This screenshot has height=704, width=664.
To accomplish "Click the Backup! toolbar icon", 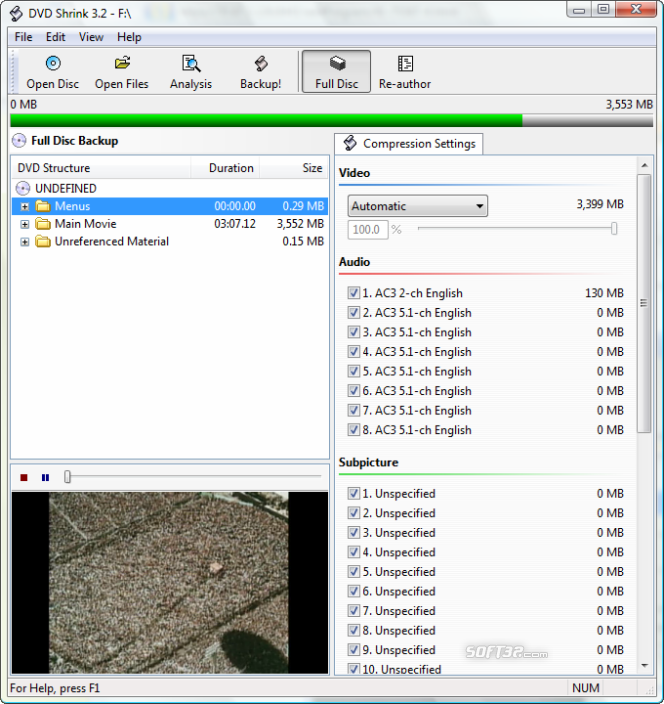I will coord(260,72).
